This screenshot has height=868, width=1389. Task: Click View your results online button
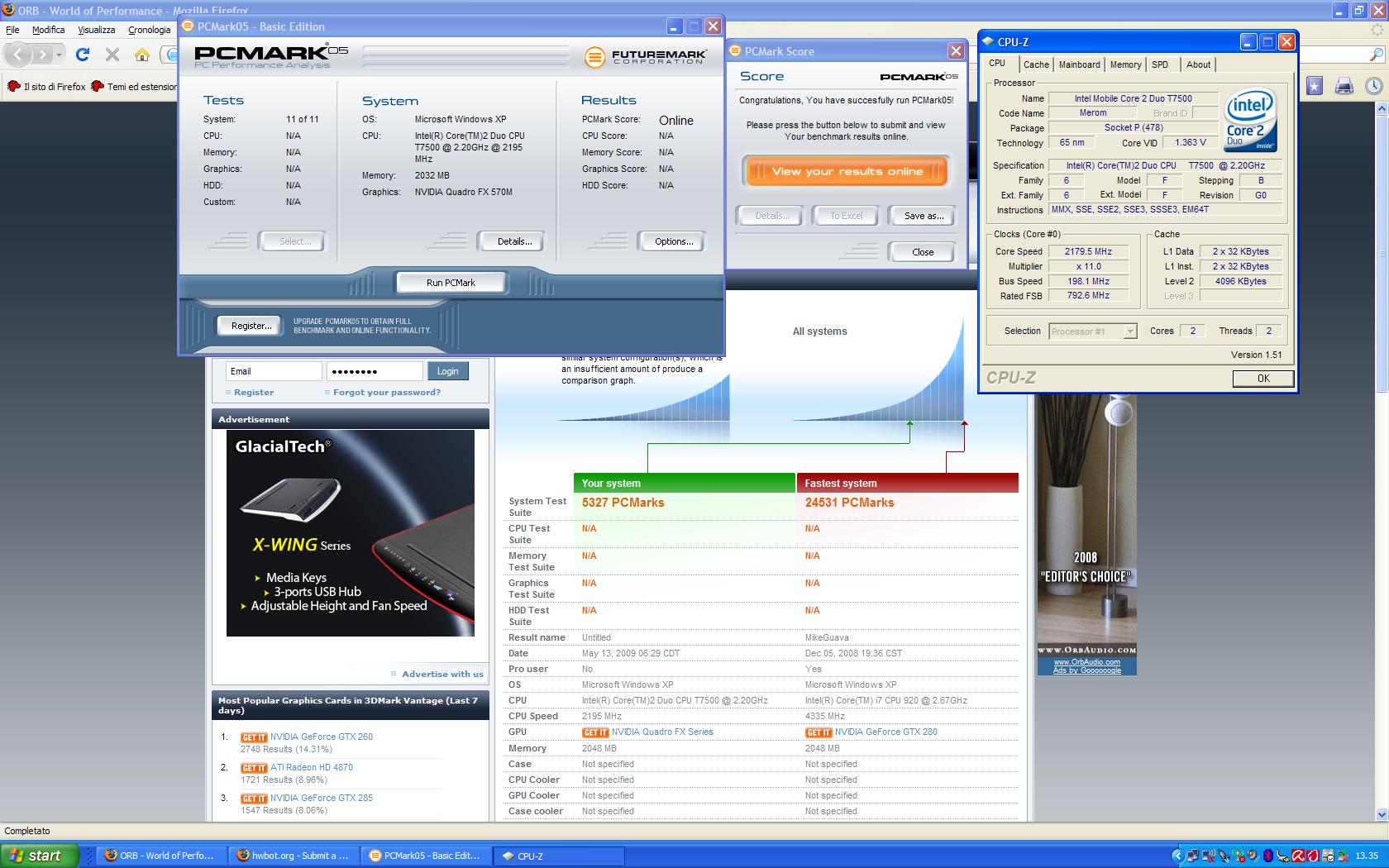click(845, 171)
